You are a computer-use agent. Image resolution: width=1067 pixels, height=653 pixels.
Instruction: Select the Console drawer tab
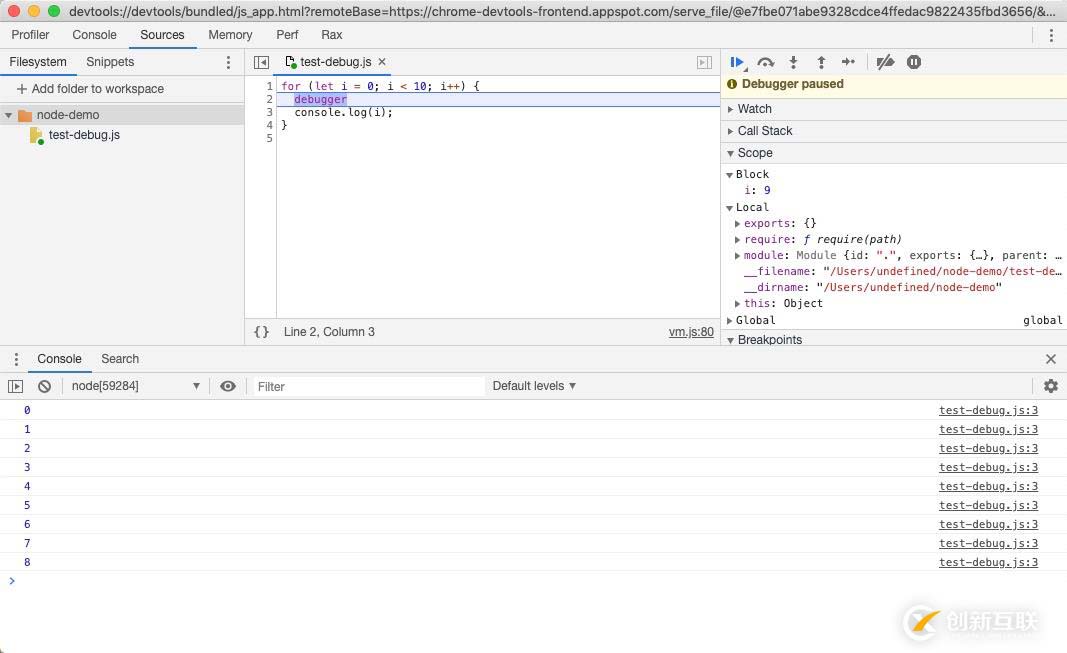(59, 358)
